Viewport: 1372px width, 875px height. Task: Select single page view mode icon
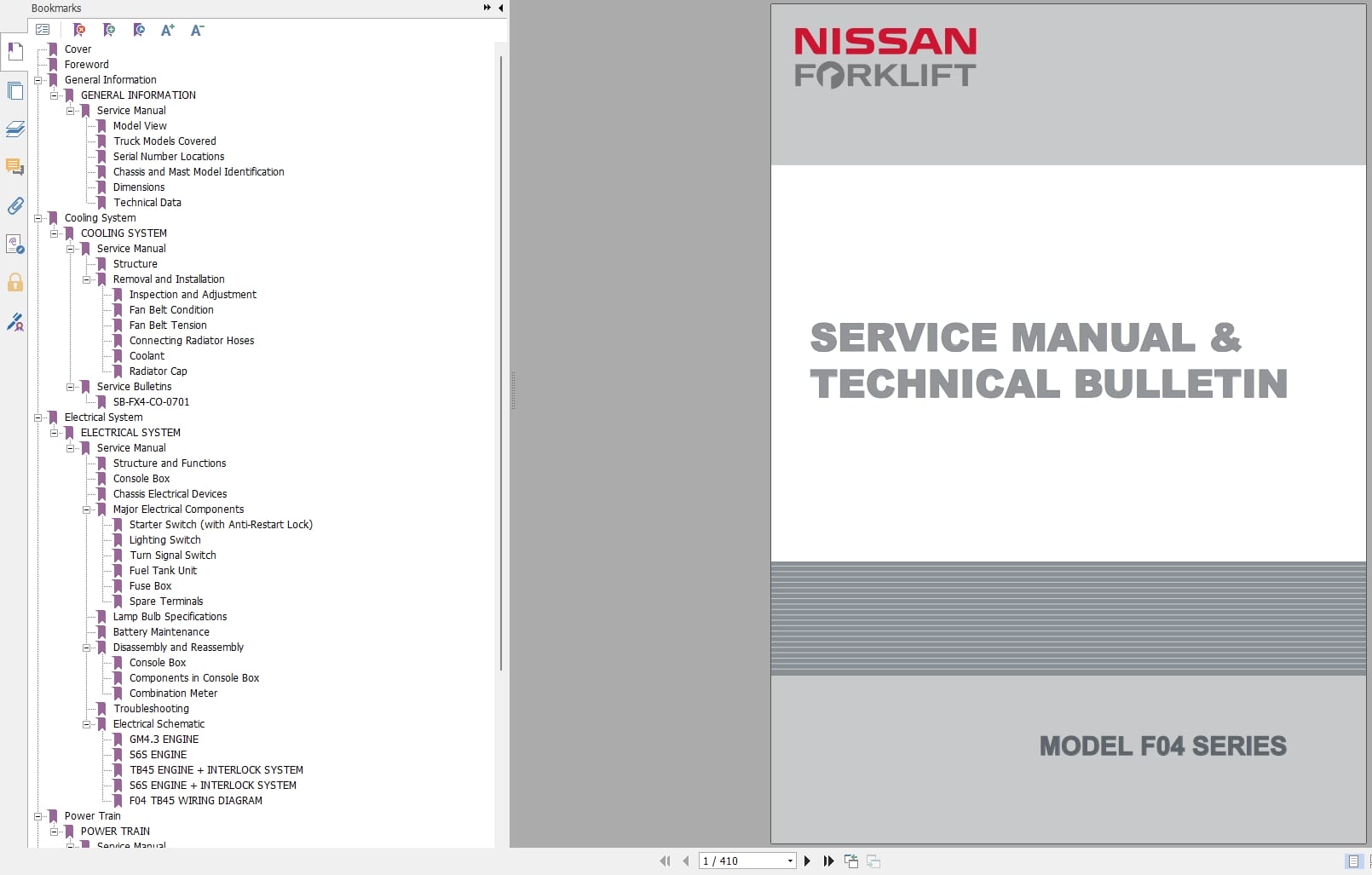point(1353,861)
